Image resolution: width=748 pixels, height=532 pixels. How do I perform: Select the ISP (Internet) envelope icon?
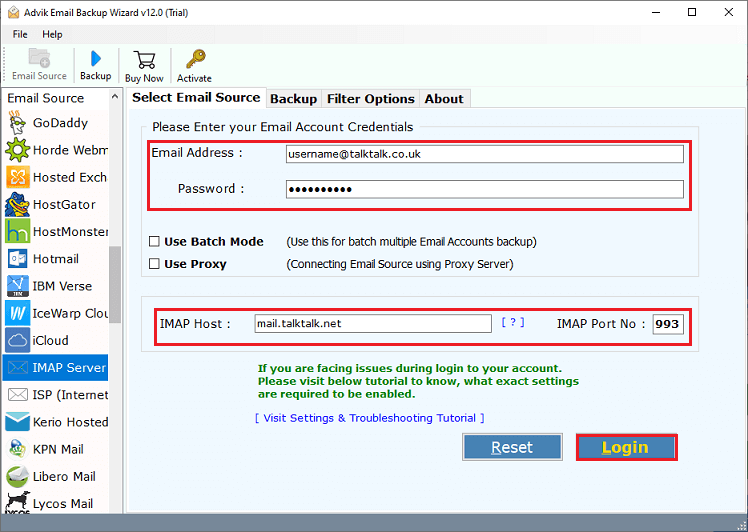[x=18, y=395]
